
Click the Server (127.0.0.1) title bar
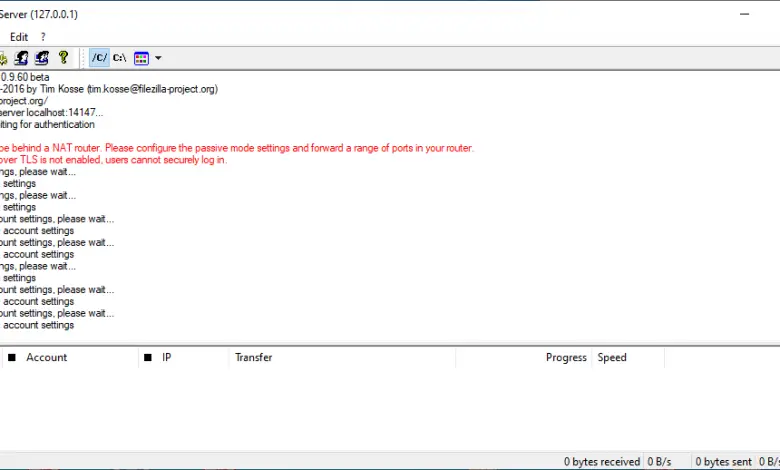pyautogui.click(x=39, y=14)
